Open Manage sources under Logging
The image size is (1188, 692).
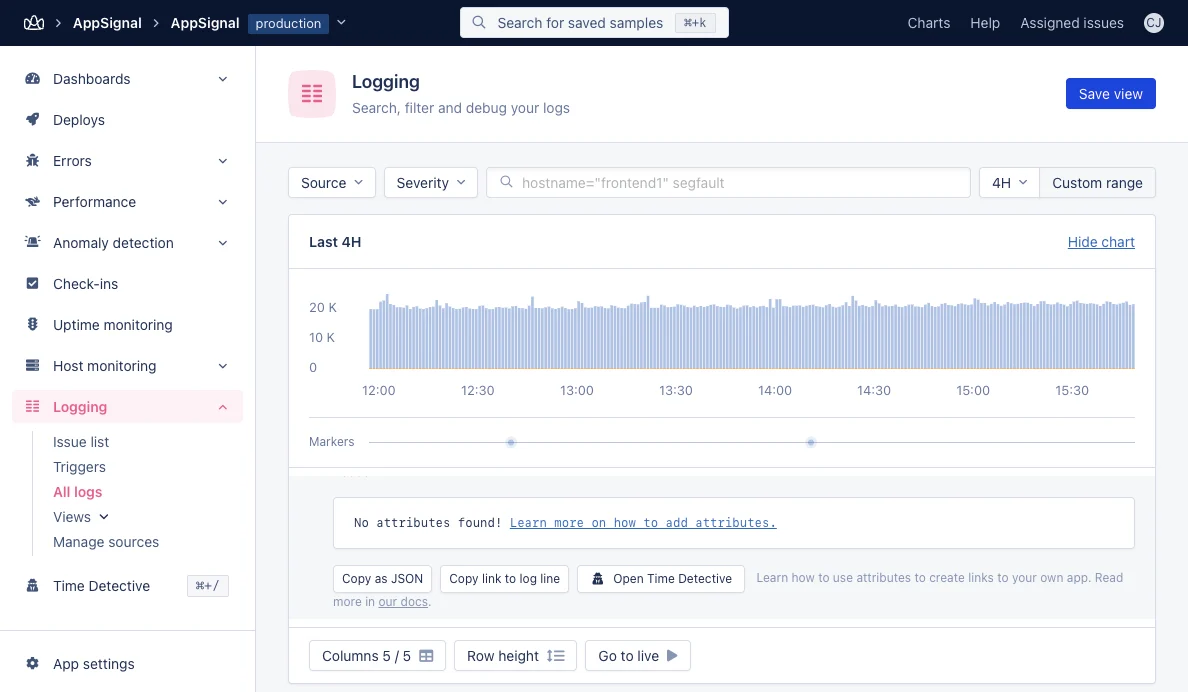click(x=106, y=542)
